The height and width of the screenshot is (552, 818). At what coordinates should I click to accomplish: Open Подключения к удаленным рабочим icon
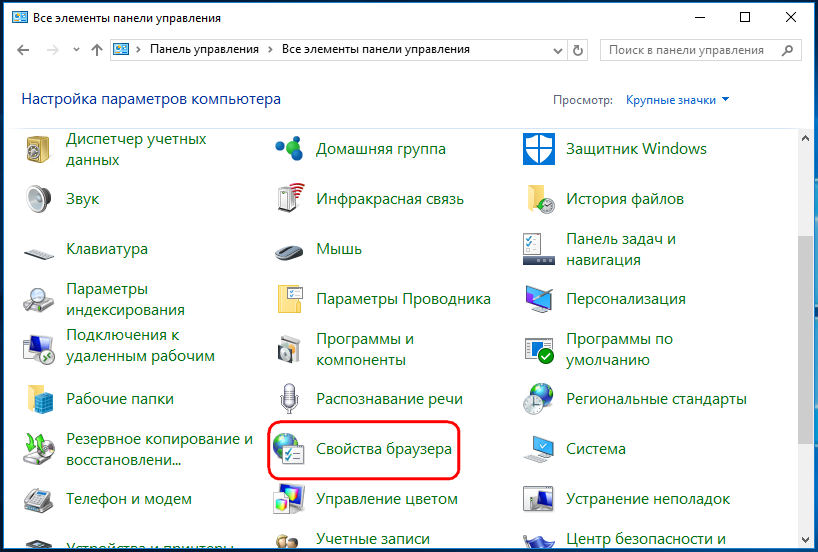pos(38,350)
